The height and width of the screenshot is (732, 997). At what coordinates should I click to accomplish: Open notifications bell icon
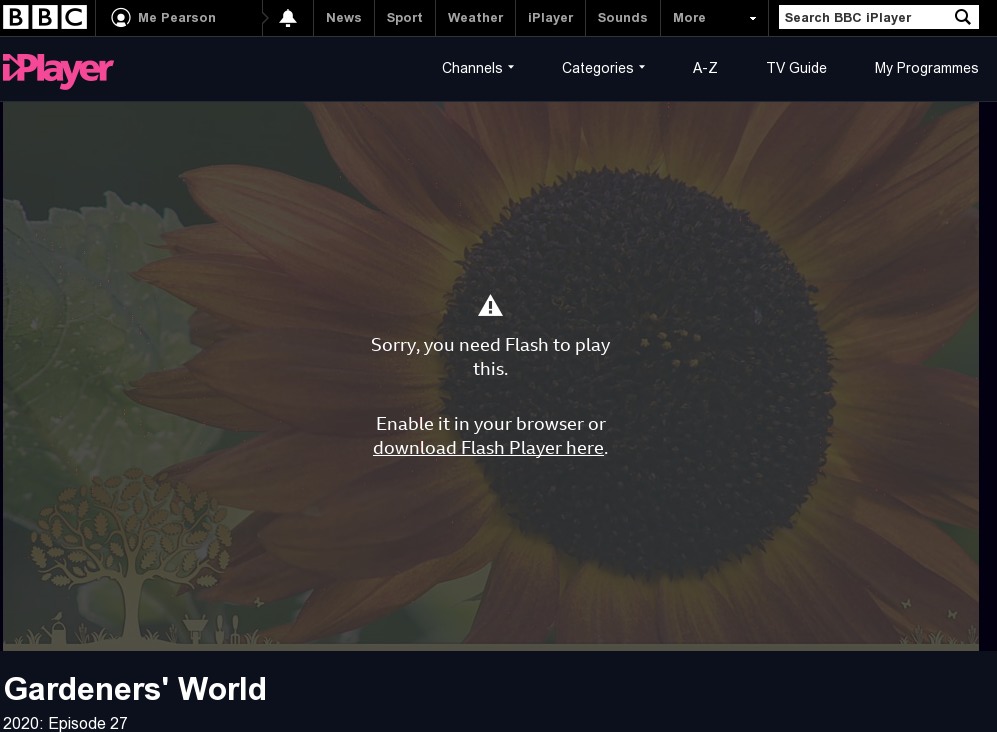point(288,18)
